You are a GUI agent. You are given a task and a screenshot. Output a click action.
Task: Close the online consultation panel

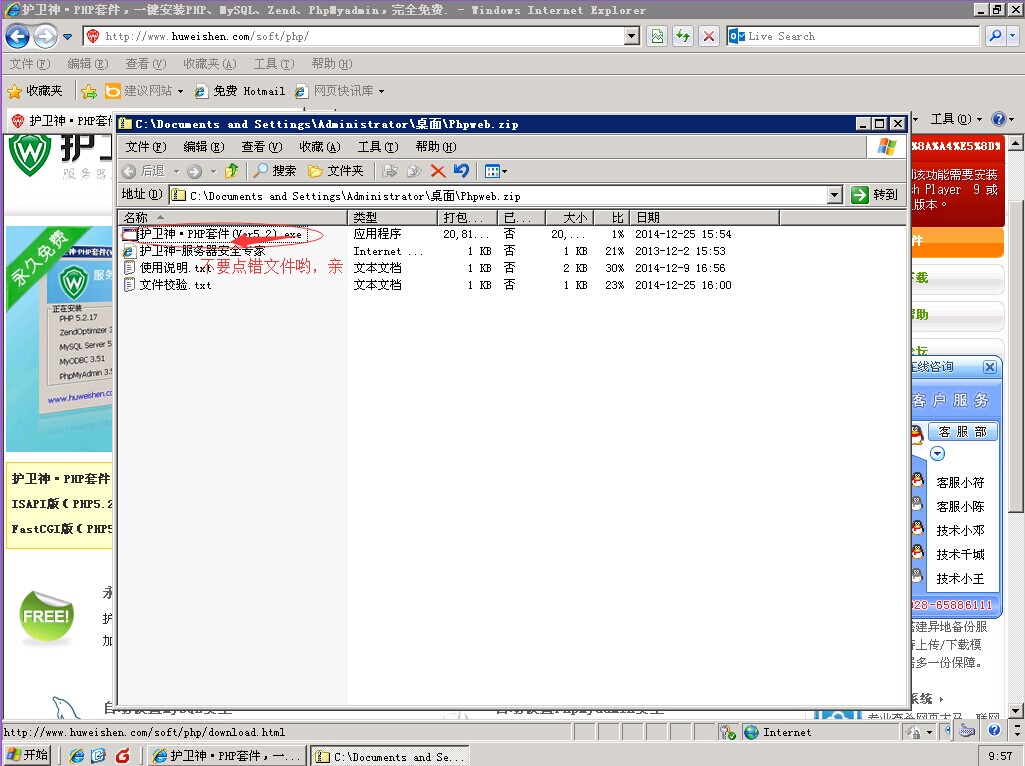point(990,367)
